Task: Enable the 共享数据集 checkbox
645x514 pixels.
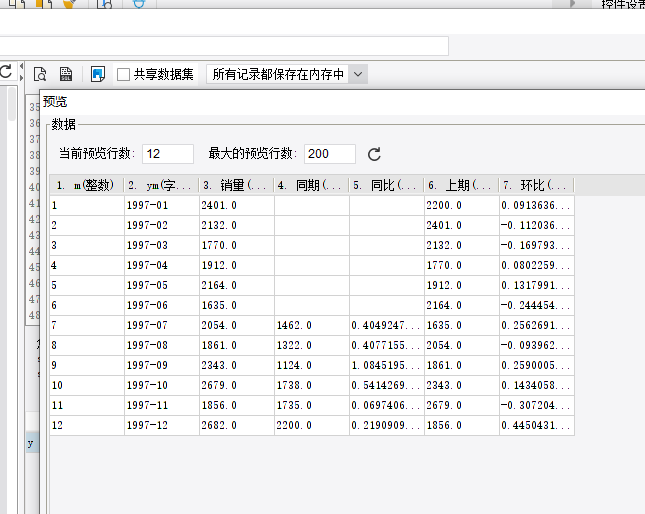Action: click(124, 74)
